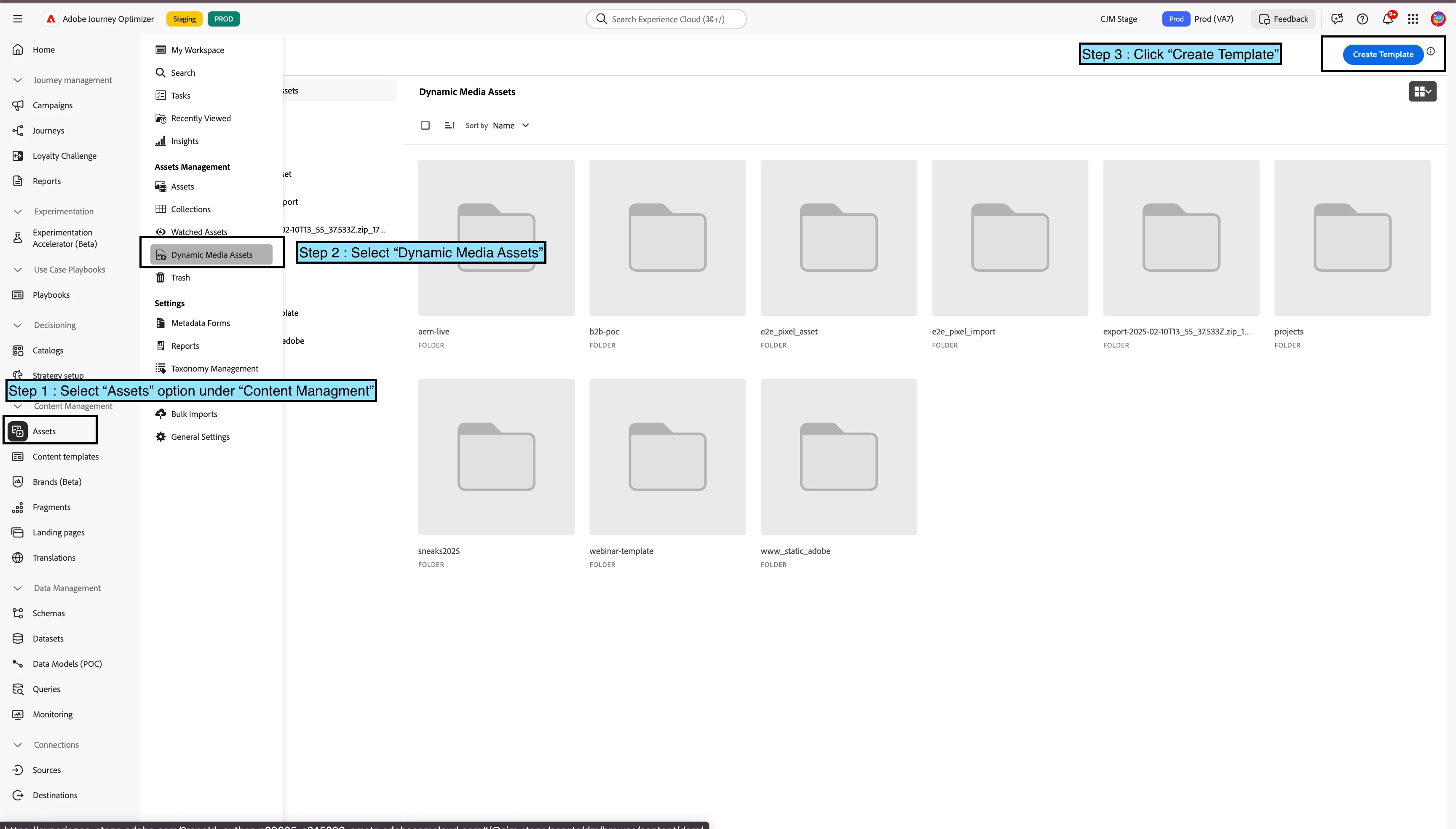Open the webinar-template folder thumbnail

click(667, 457)
